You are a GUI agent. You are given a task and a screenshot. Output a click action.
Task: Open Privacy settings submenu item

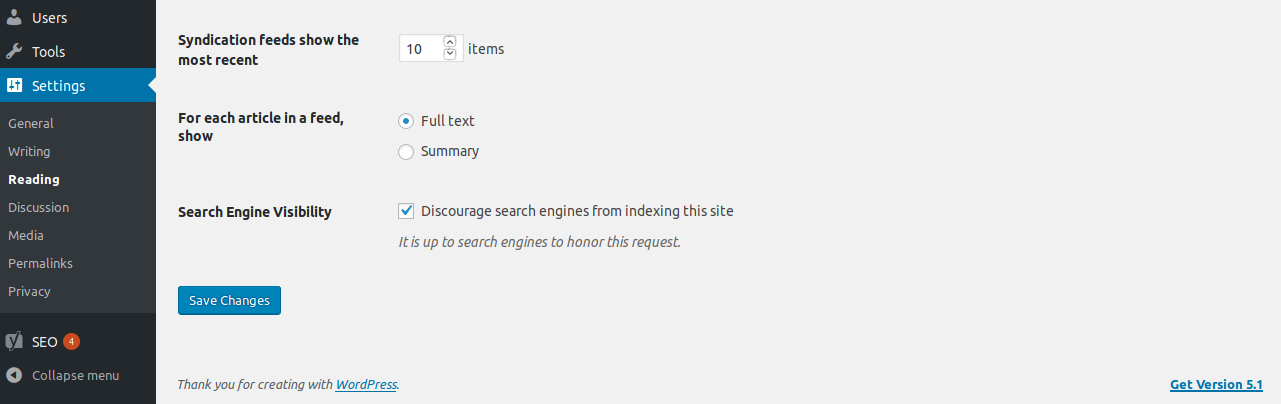[x=29, y=291]
